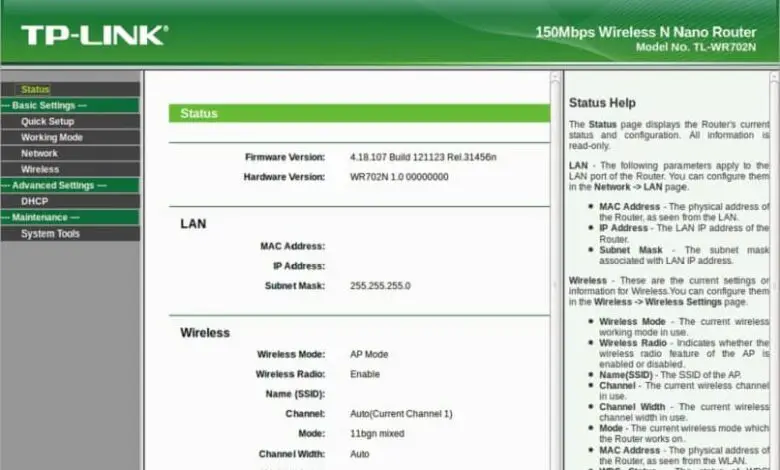780x470 pixels.
Task: Click Model No. TL-WR702N header text
Action: click(x=696, y=47)
